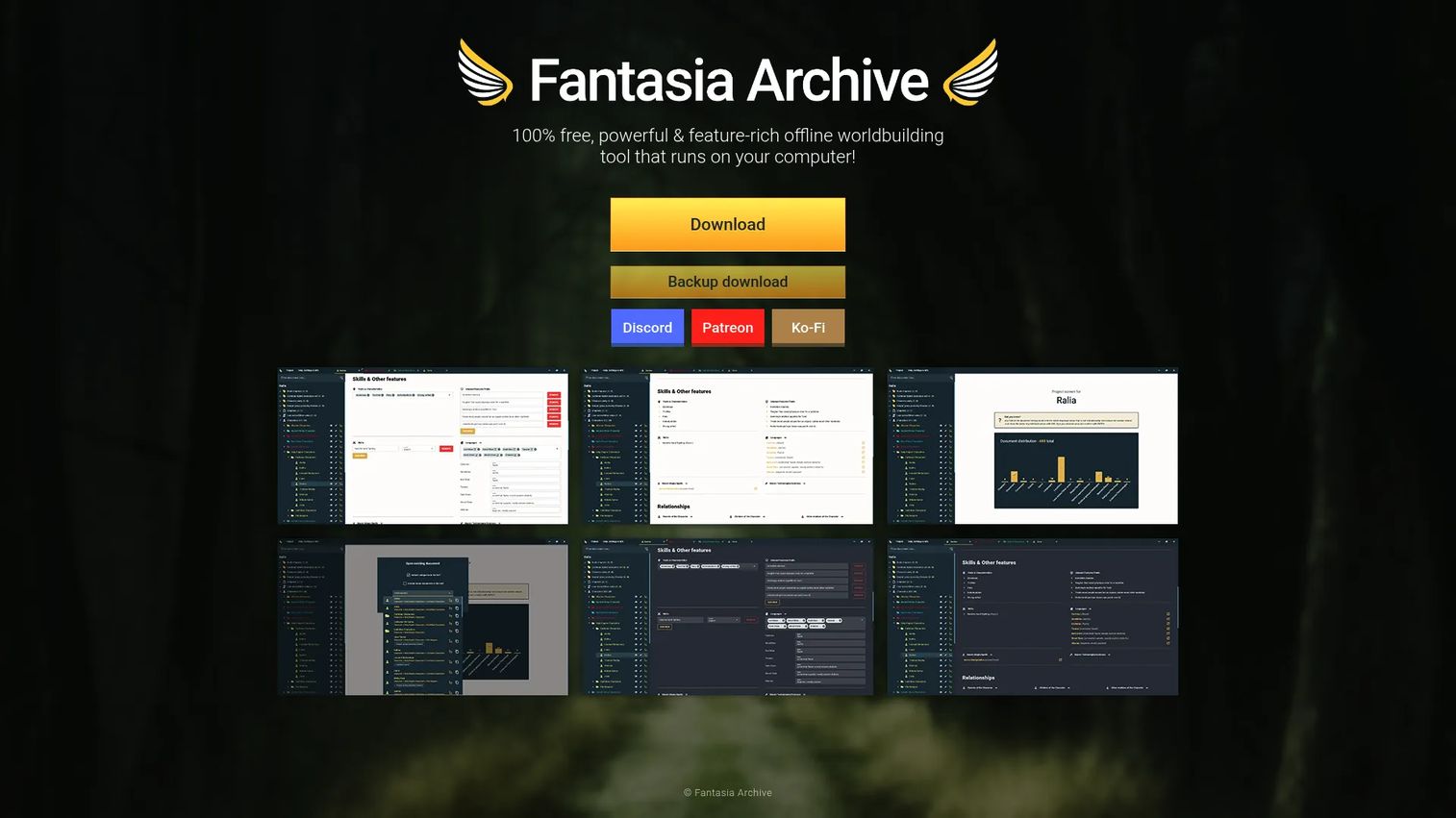Open the dark-mode screenshot showing Relationships section

[x=1033, y=616]
